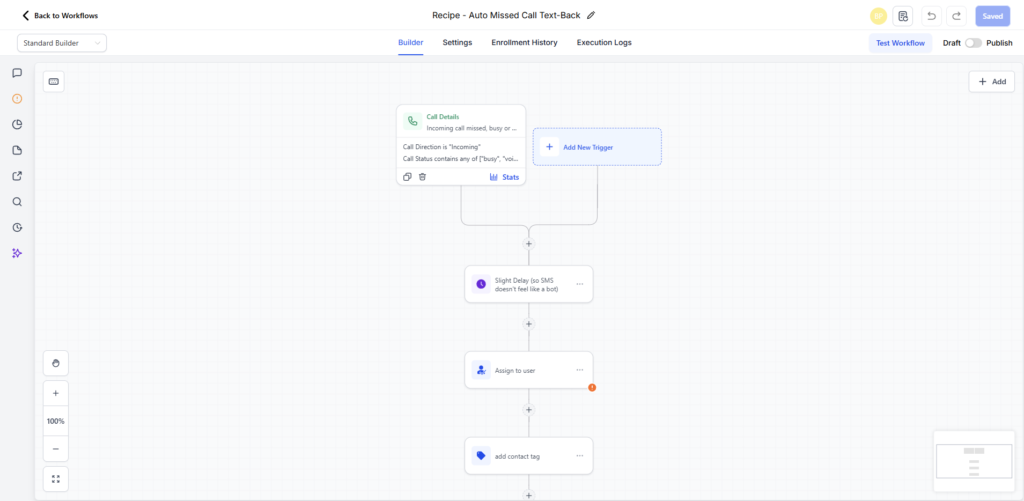Toggle the Draft/Publish switch
Image resolution: width=1024 pixels, height=501 pixels.
tap(973, 43)
